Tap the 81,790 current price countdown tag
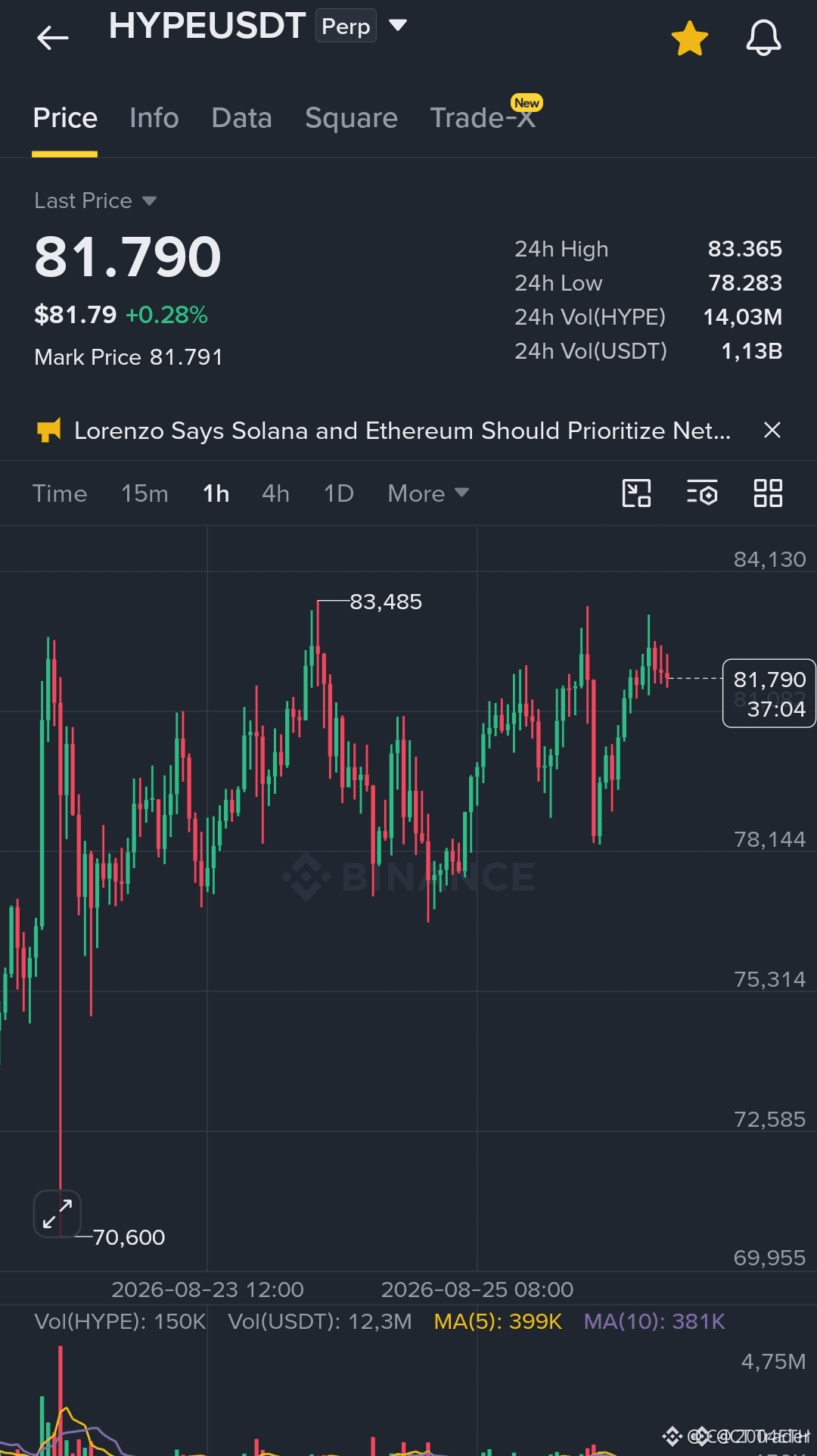Image resolution: width=817 pixels, height=1456 pixels. tap(769, 693)
